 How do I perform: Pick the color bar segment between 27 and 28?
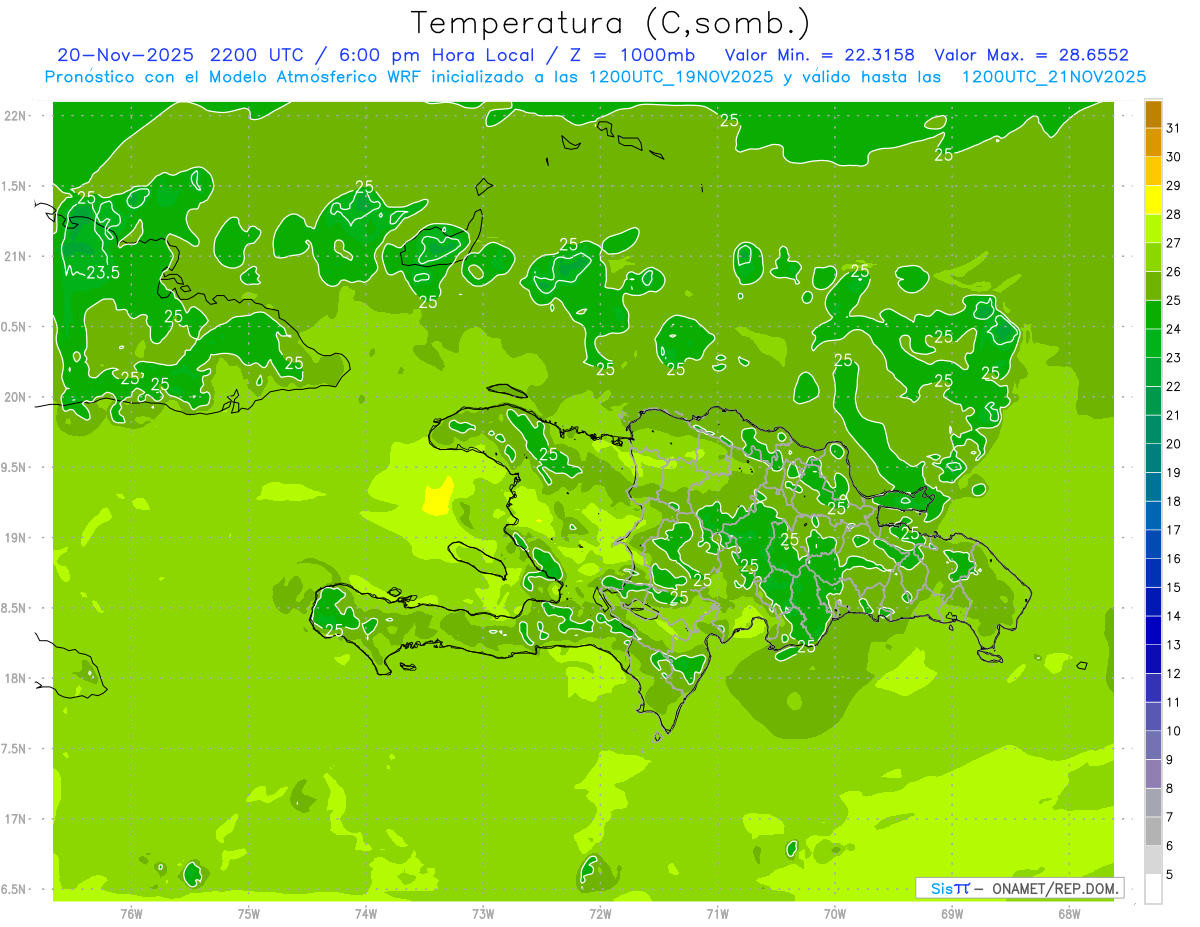[1153, 229]
